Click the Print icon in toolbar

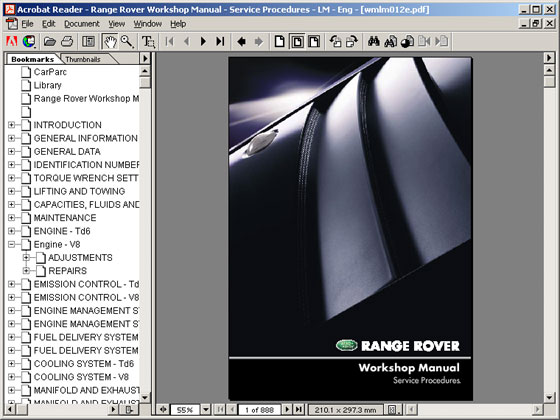coord(67,41)
